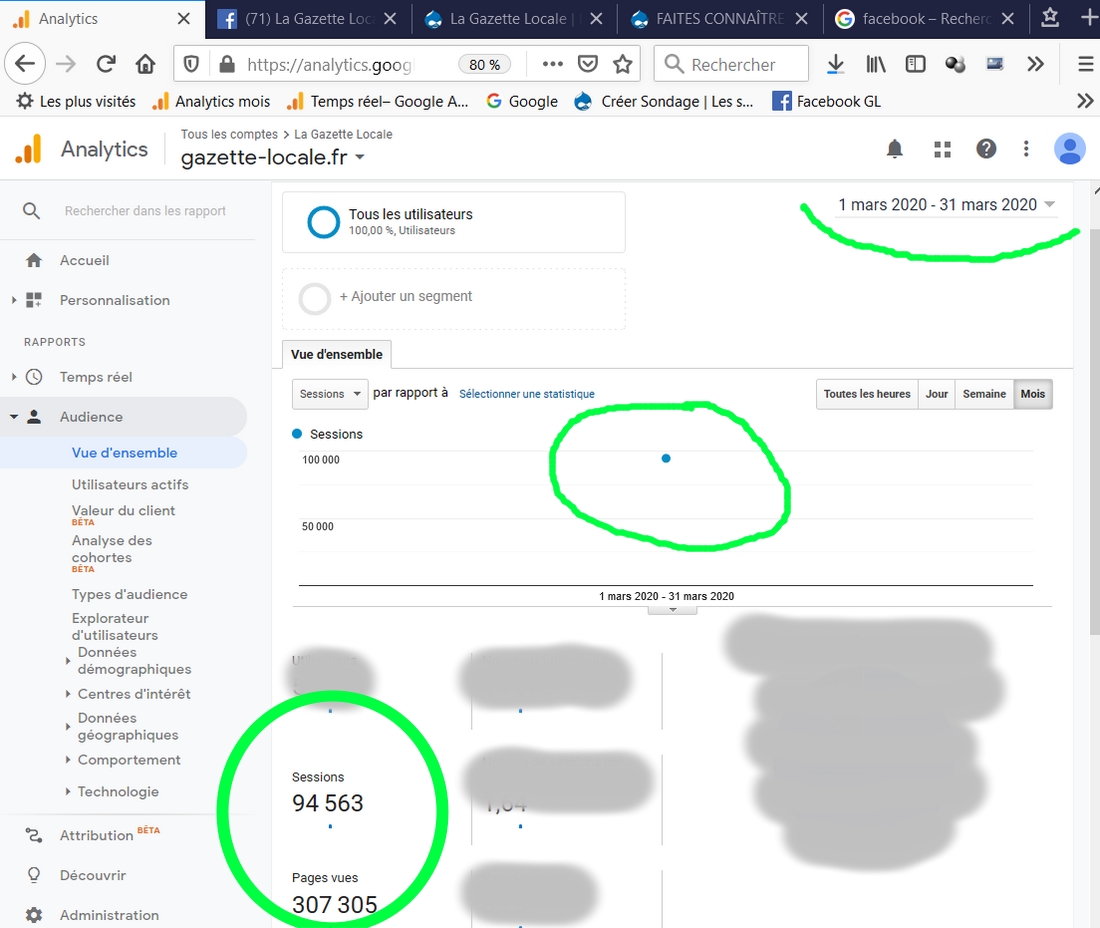Open Analytics help question mark
The height and width of the screenshot is (928, 1100).
coord(986,149)
